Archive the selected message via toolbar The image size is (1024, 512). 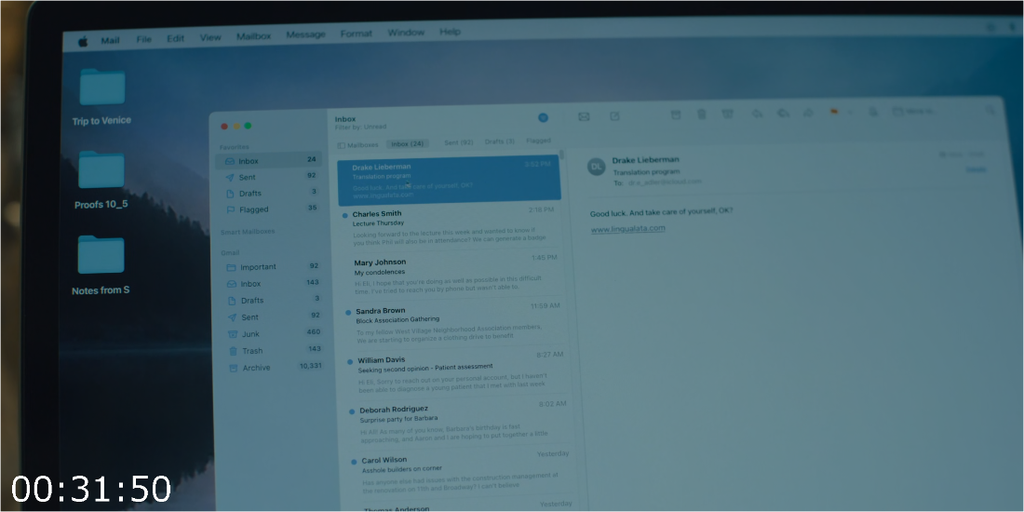(676, 114)
